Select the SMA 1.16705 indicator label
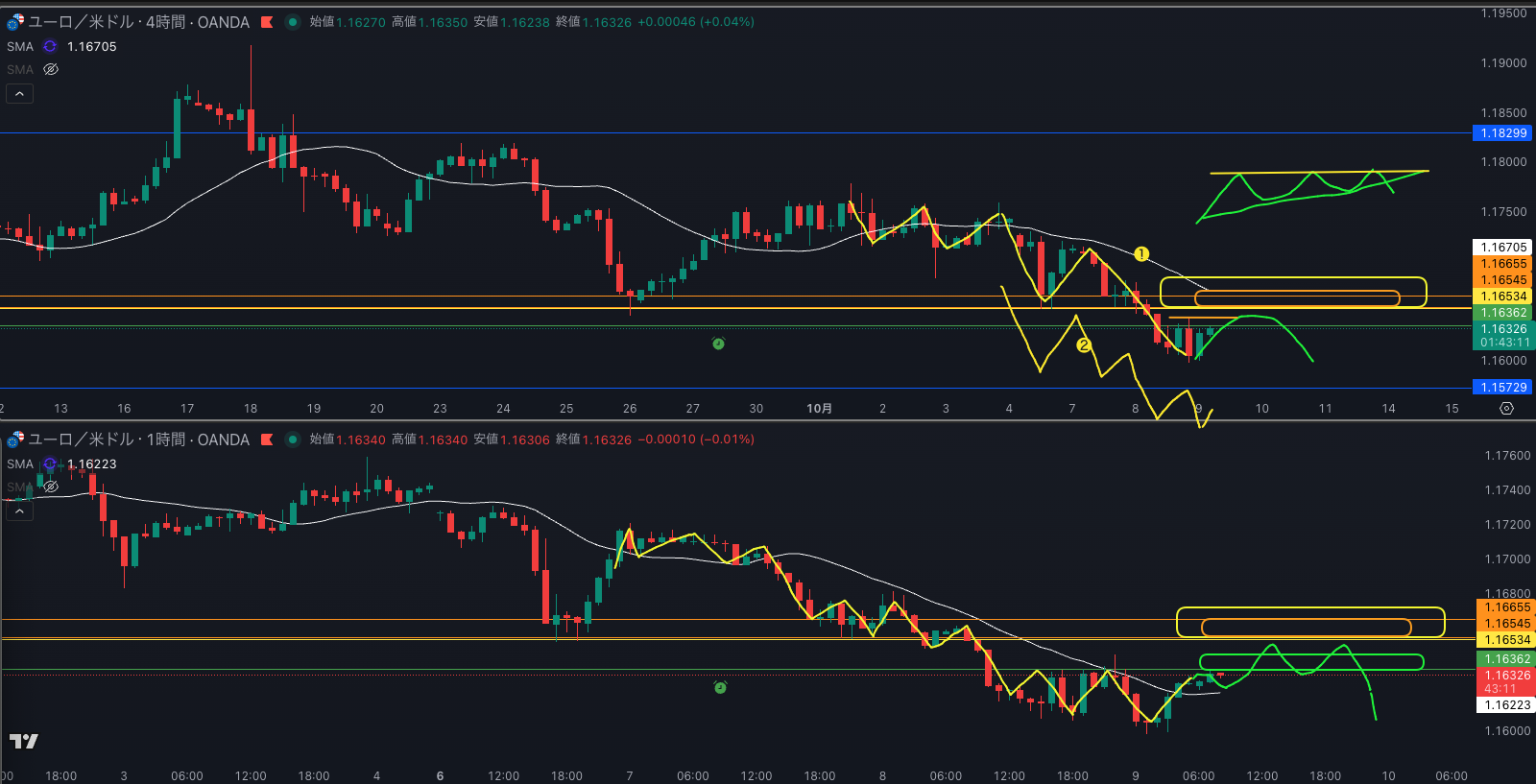Image resolution: width=1536 pixels, height=784 pixels. pos(20,46)
